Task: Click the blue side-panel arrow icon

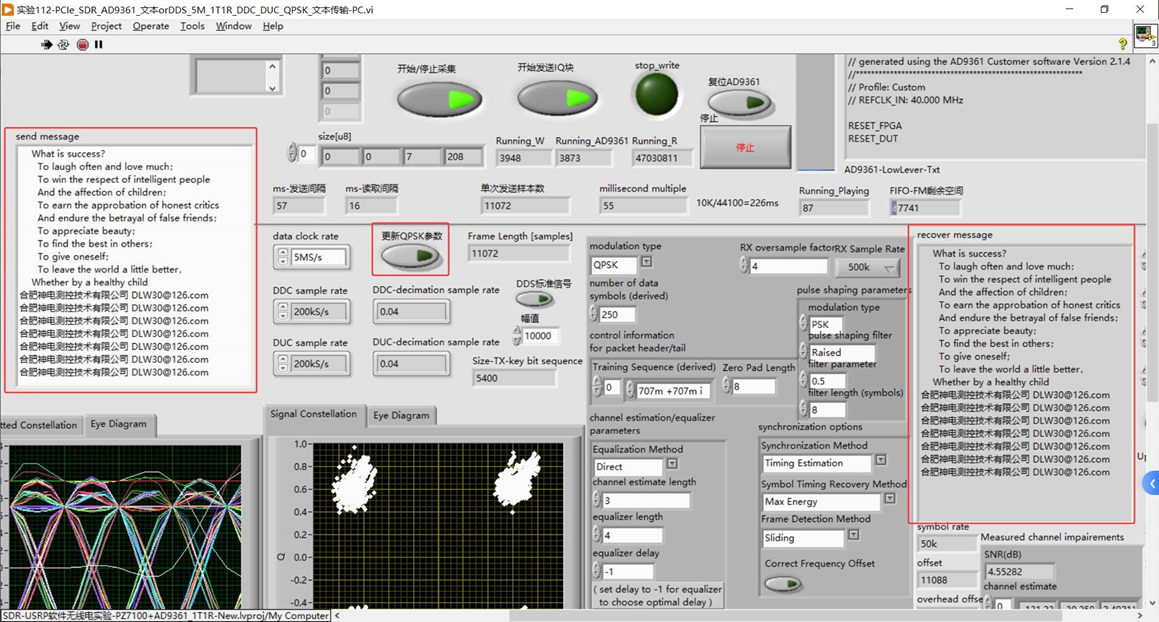Action: click(x=1151, y=483)
